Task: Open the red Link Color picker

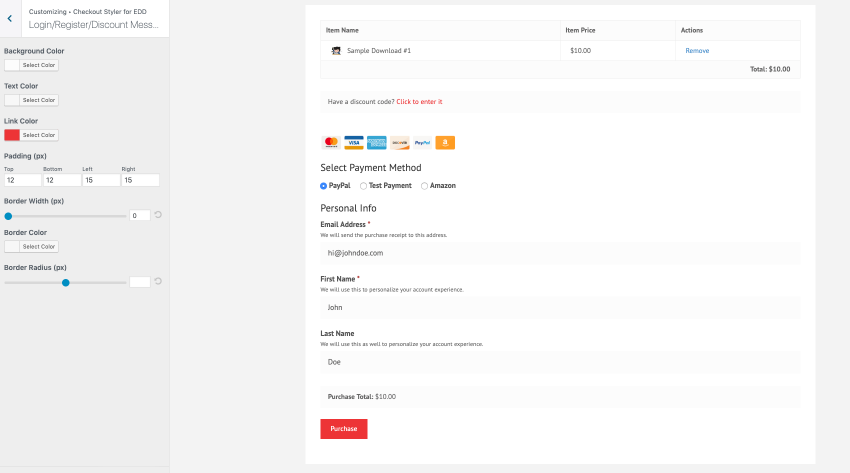Action: [x=31, y=135]
